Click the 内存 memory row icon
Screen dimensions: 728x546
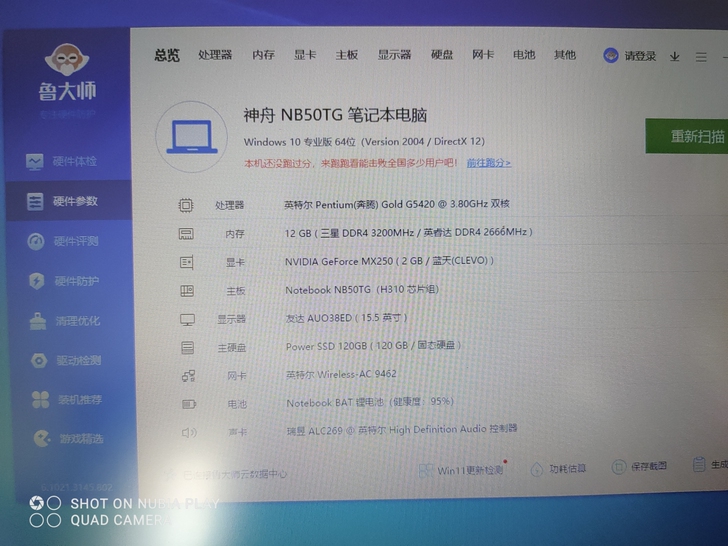[x=186, y=234]
